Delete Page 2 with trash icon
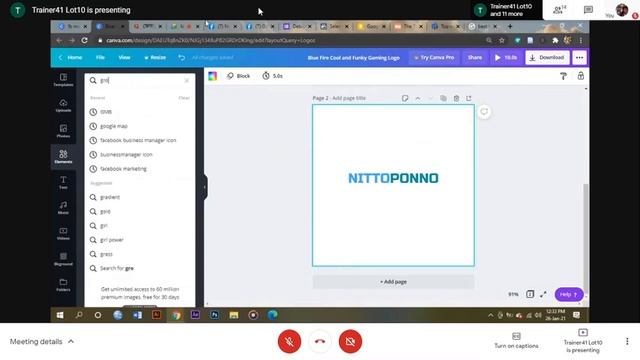 pyautogui.click(x=456, y=98)
